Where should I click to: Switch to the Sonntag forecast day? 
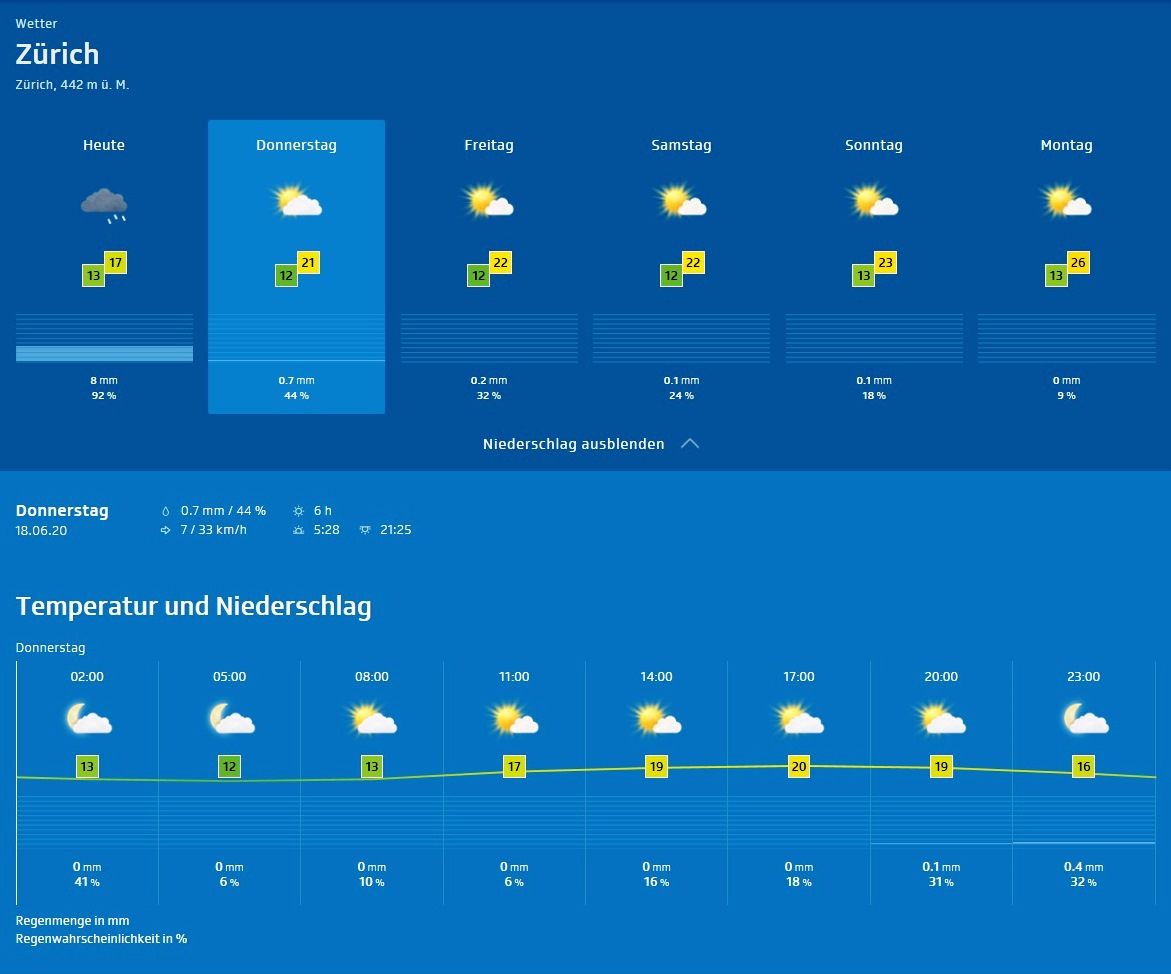[873, 146]
